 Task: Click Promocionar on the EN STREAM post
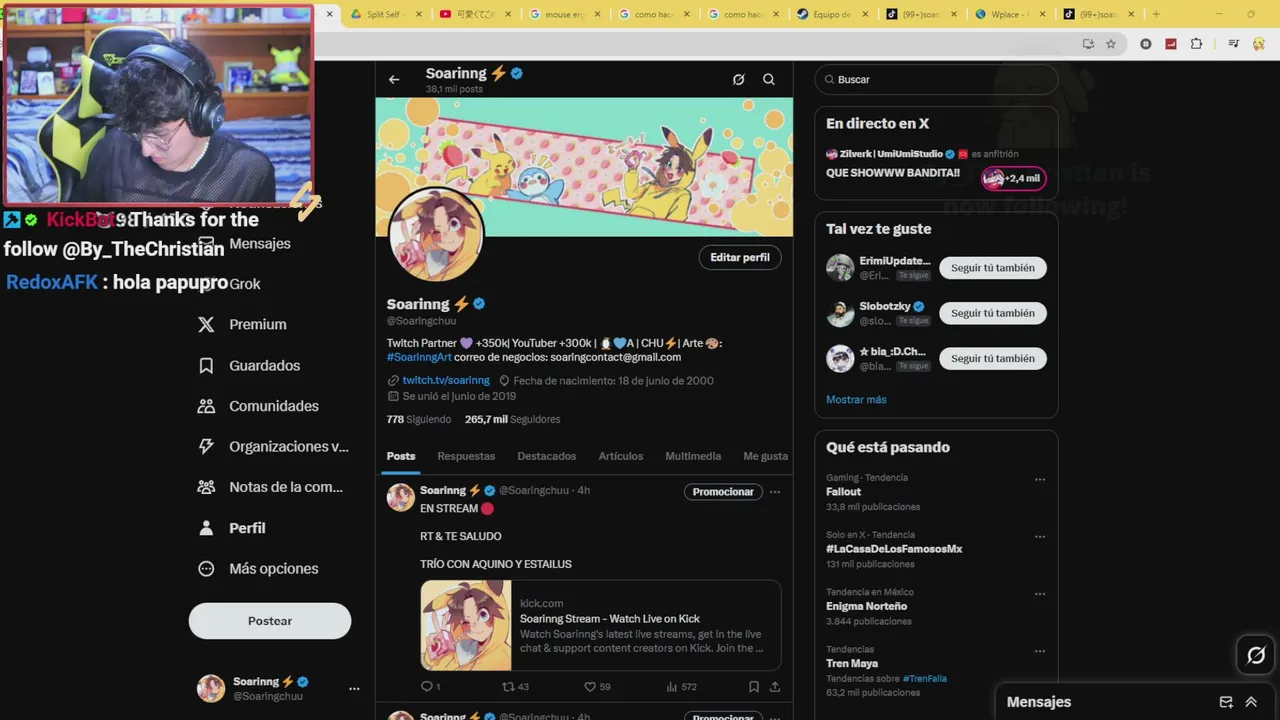point(723,492)
